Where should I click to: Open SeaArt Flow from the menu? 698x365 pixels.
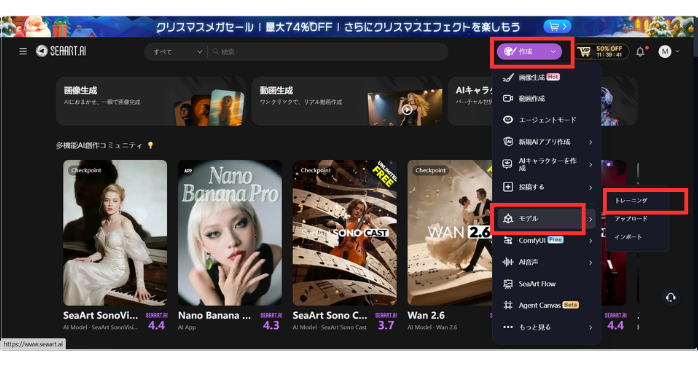pos(547,284)
